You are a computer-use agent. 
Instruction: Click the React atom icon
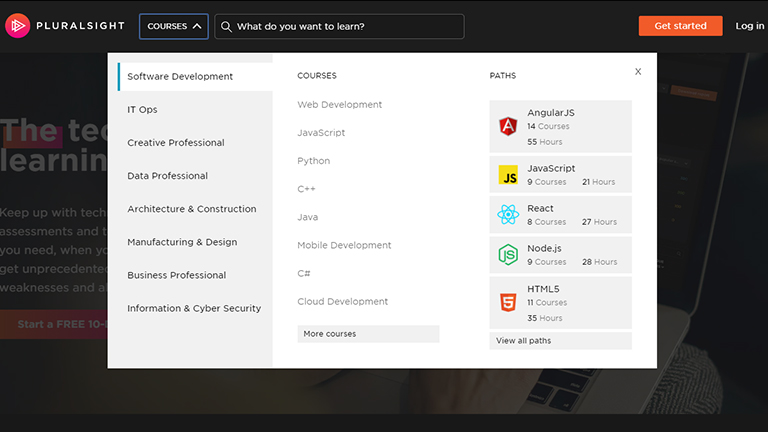pos(508,215)
